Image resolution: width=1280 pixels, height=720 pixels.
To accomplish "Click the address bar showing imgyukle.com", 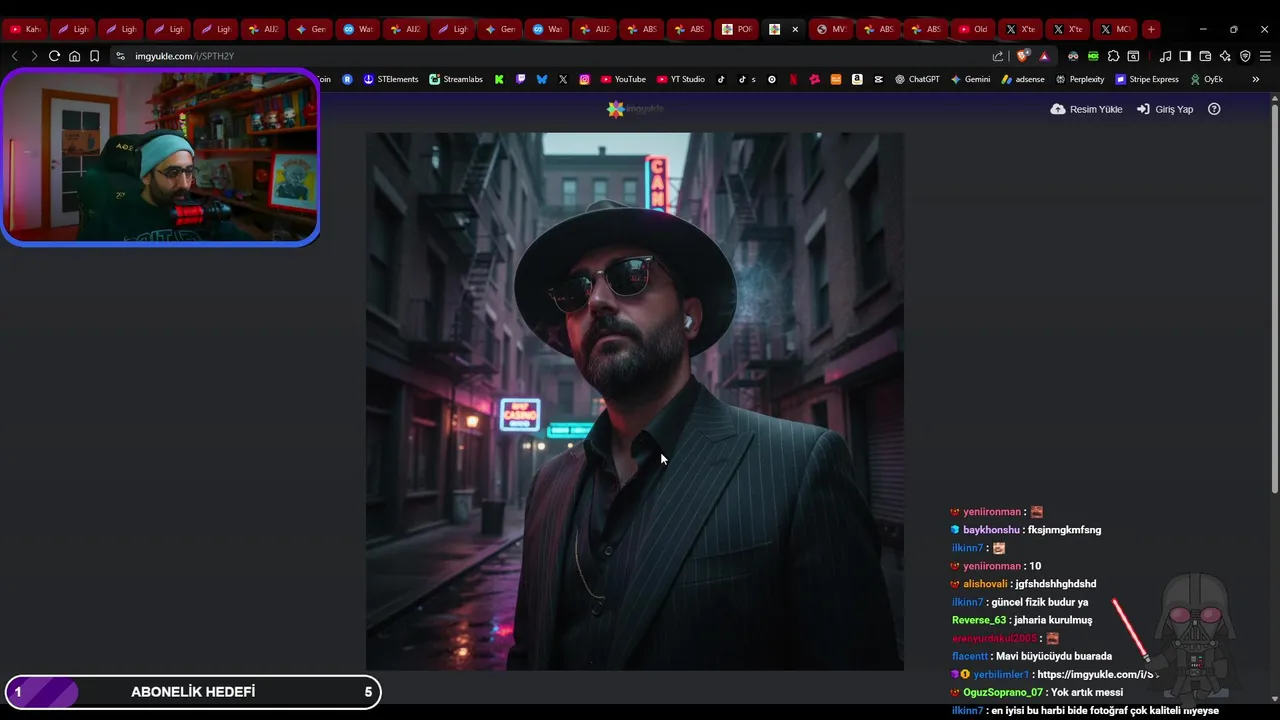I will [560, 56].
